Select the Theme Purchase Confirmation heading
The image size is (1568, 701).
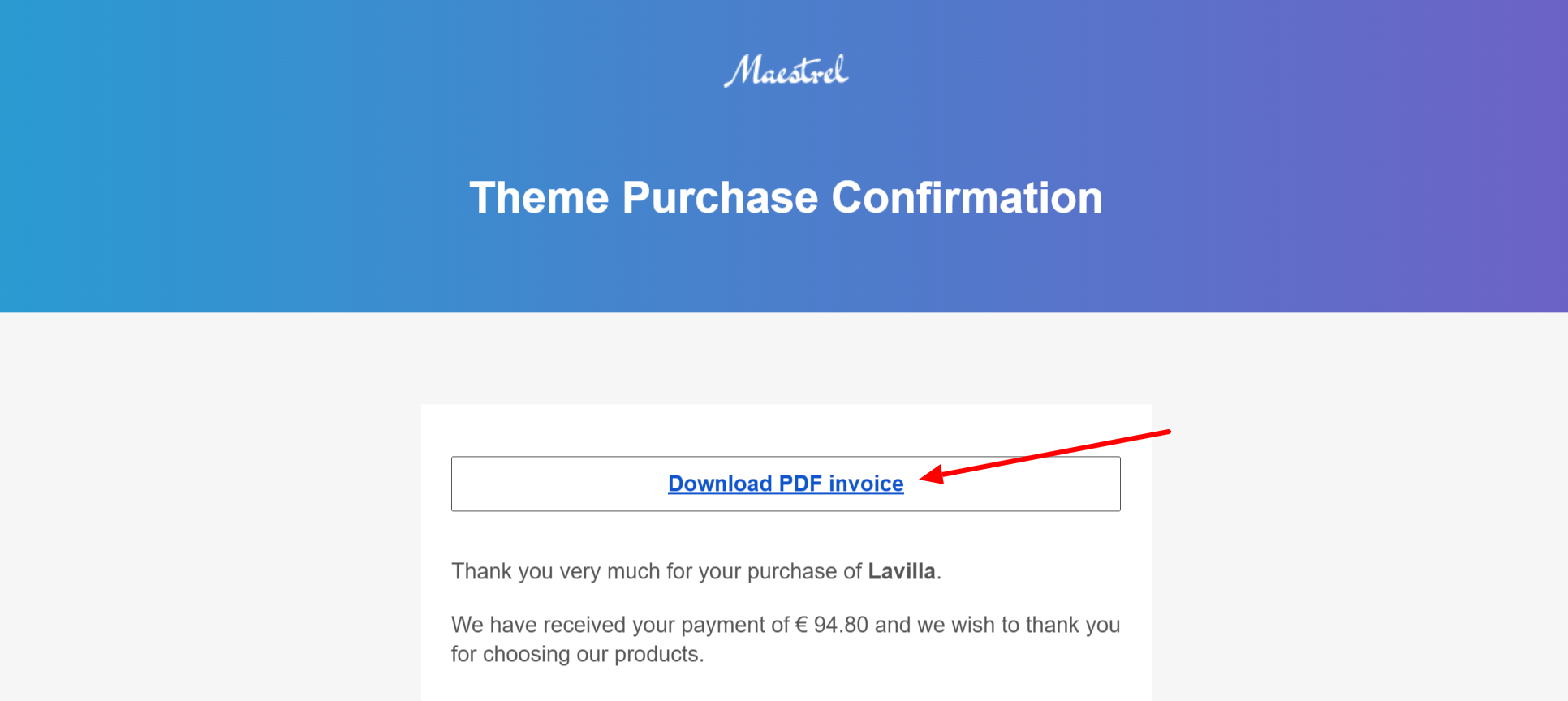pyautogui.click(x=785, y=196)
